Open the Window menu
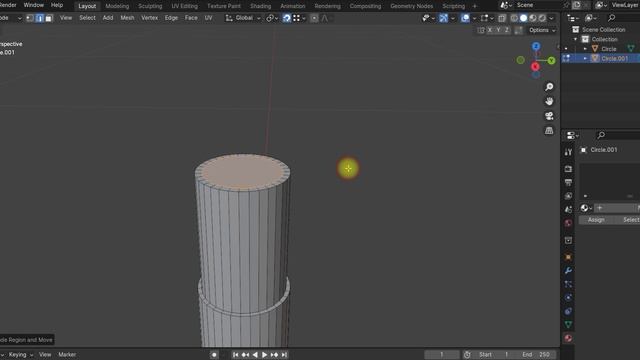The height and width of the screenshot is (360, 640). point(33,5)
